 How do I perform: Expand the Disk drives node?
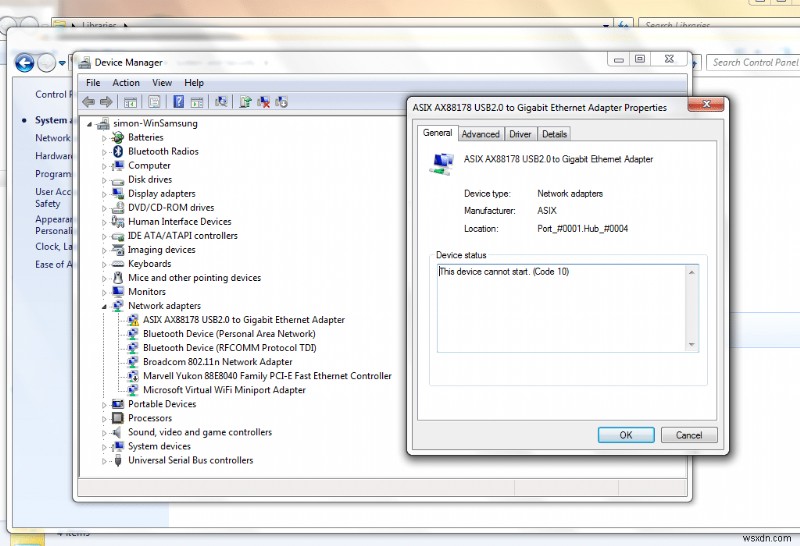pyautogui.click(x=104, y=180)
